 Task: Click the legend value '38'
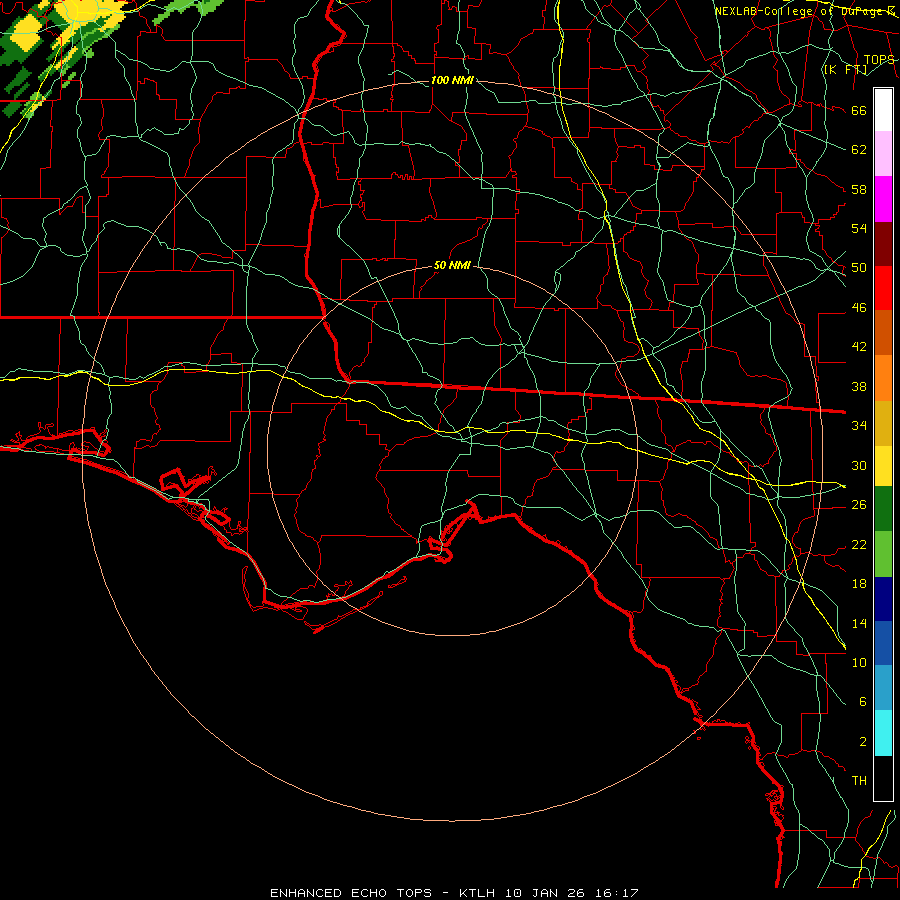coord(859,386)
